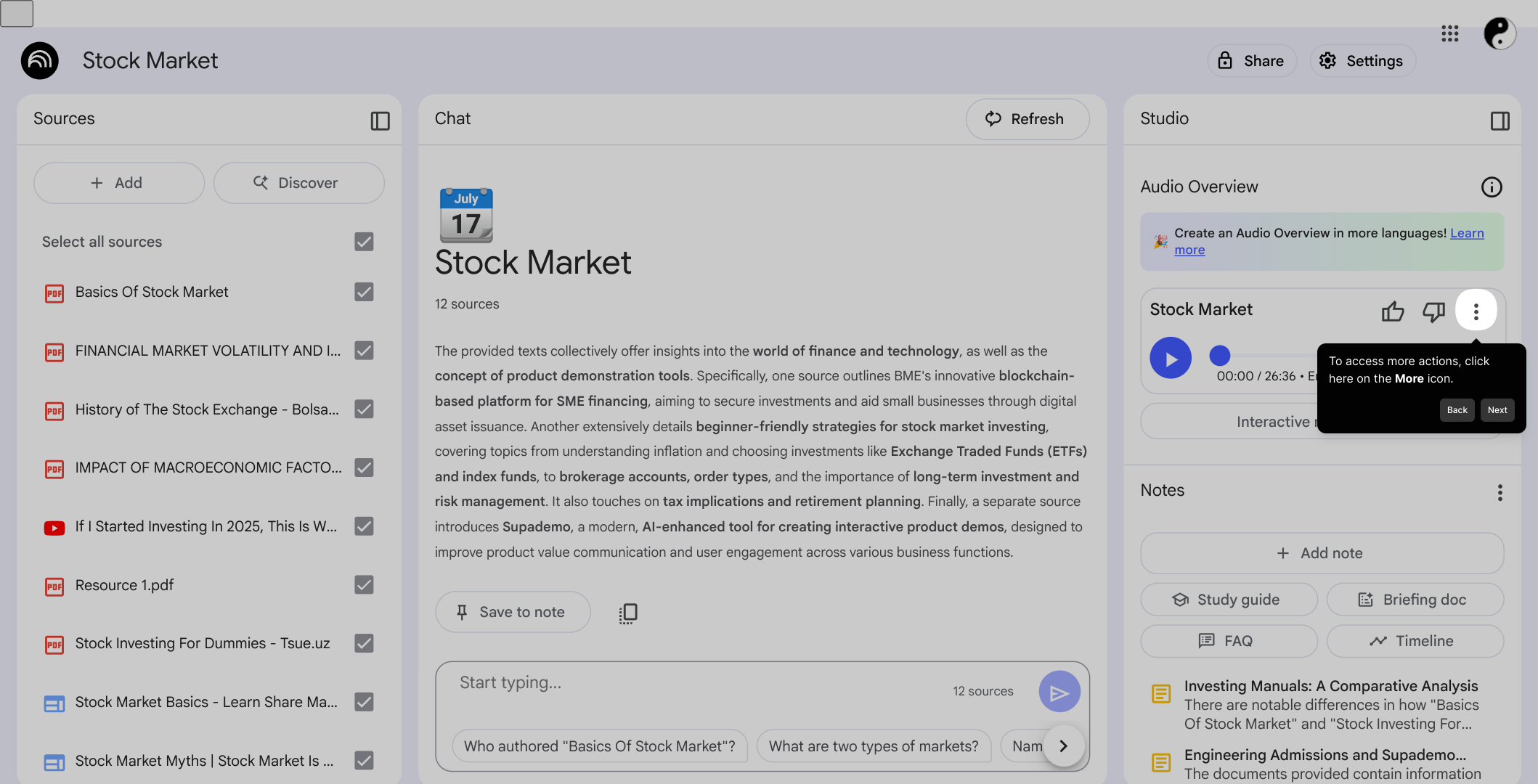Screen dimensions: 1538x784
Task: Copy the summary with the copy icon
Action: (628, 613)
